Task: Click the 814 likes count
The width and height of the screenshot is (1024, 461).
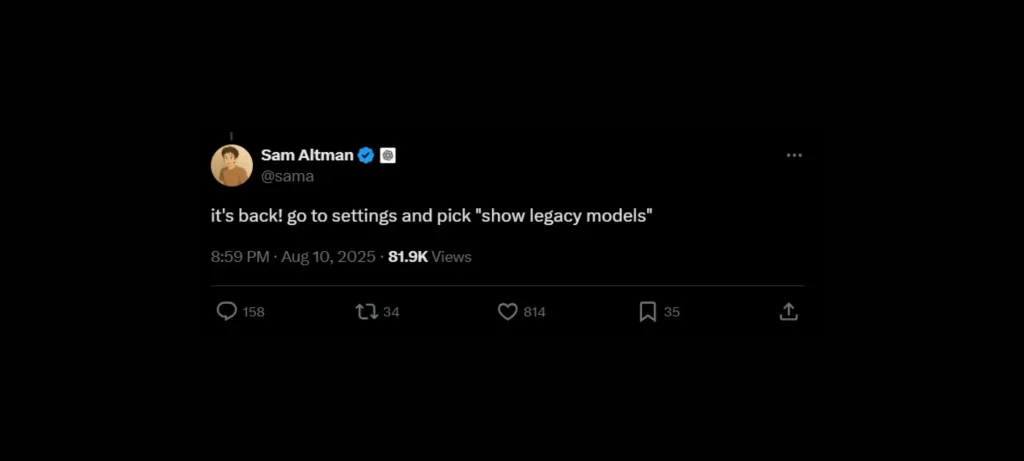Action: coord(535,312)
